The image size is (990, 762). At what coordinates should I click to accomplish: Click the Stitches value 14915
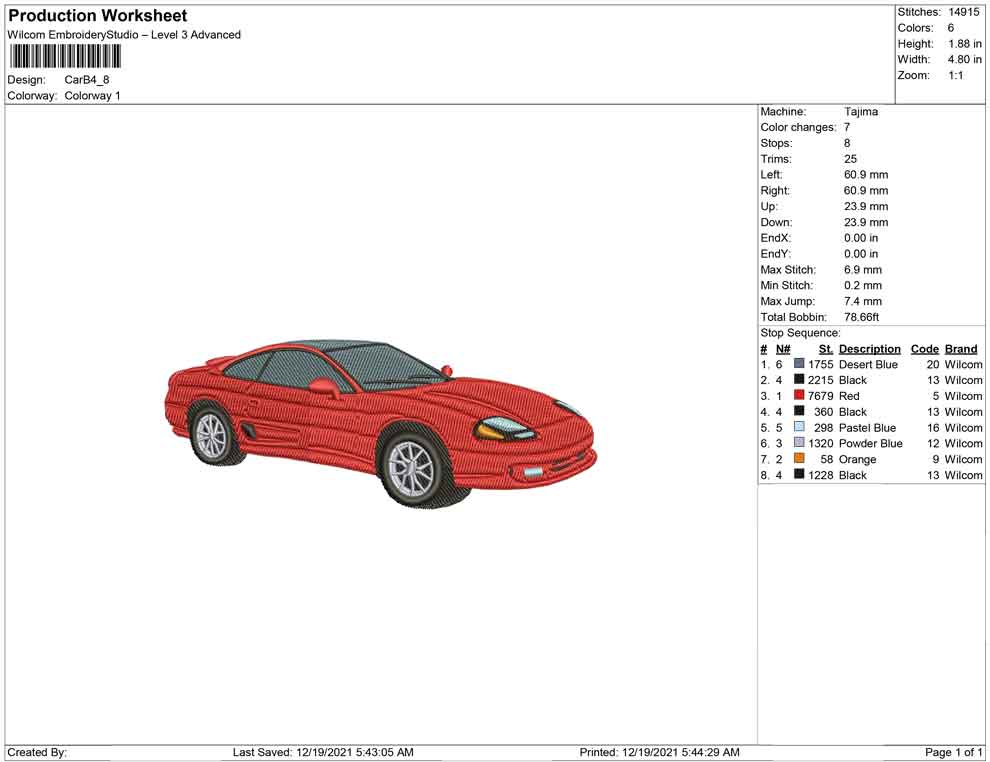coord(965,12)
